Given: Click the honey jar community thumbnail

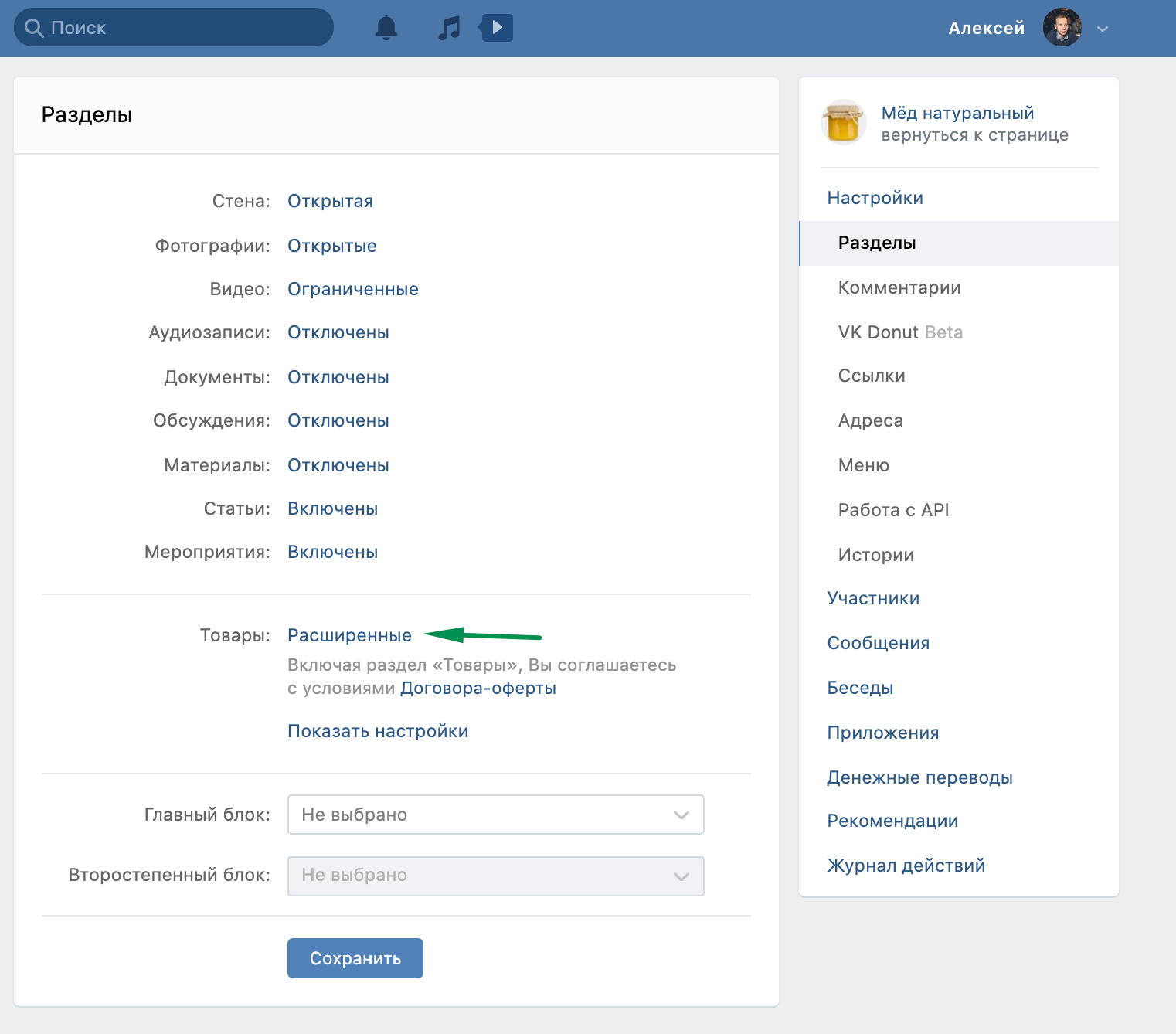Looking at the screenshot, I should (843, 123).
